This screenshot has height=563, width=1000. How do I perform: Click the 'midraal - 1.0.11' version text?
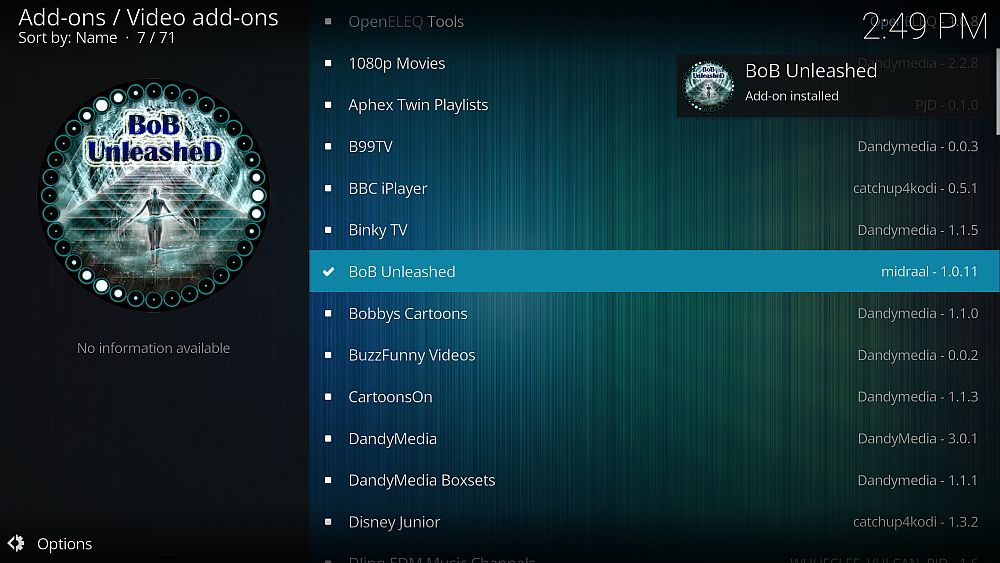coord(929,272)
